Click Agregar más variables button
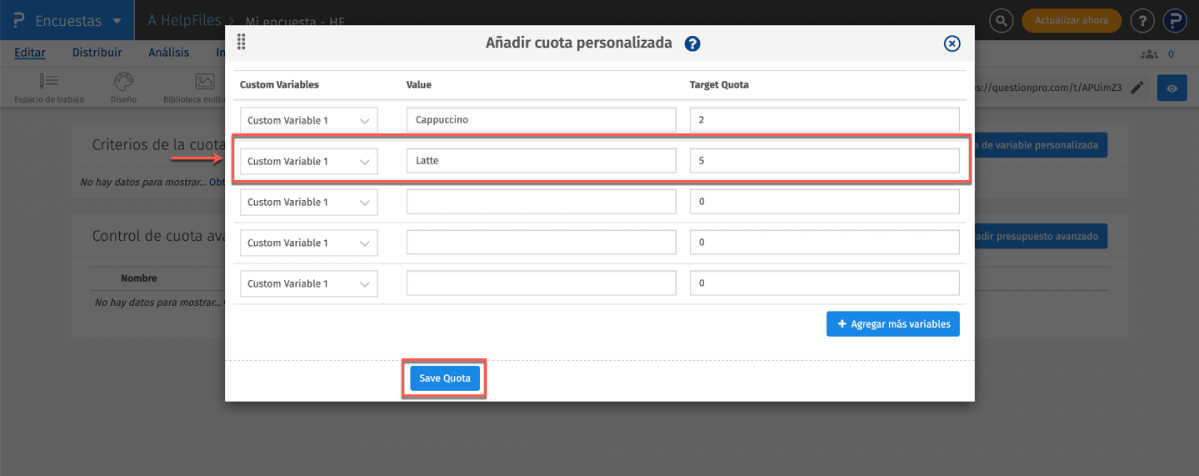The image size is (1199, 476). [893, 324]
